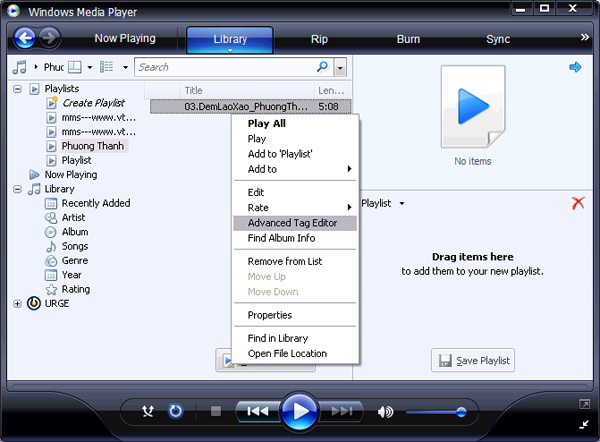Screen dimensions: 600x442
Task: Toggle shuffle mode
Action: [x=148, y=412]
